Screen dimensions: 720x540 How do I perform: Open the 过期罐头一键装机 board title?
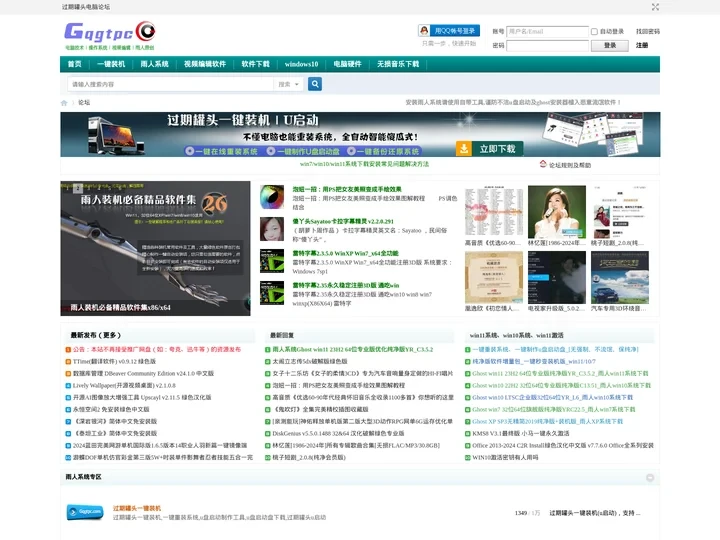click(137, 508)
